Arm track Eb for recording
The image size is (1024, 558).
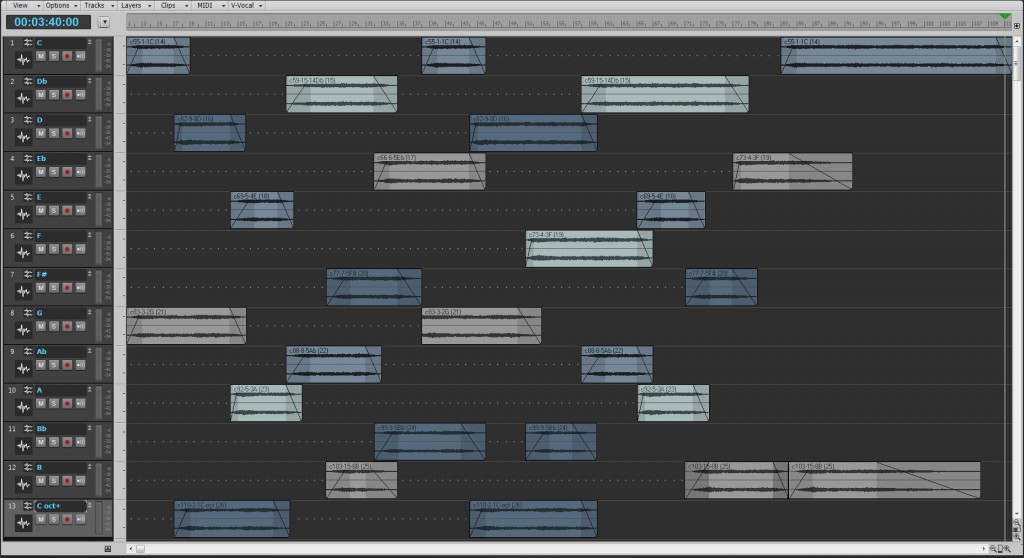pyautogui.click(x=67, y=171)
